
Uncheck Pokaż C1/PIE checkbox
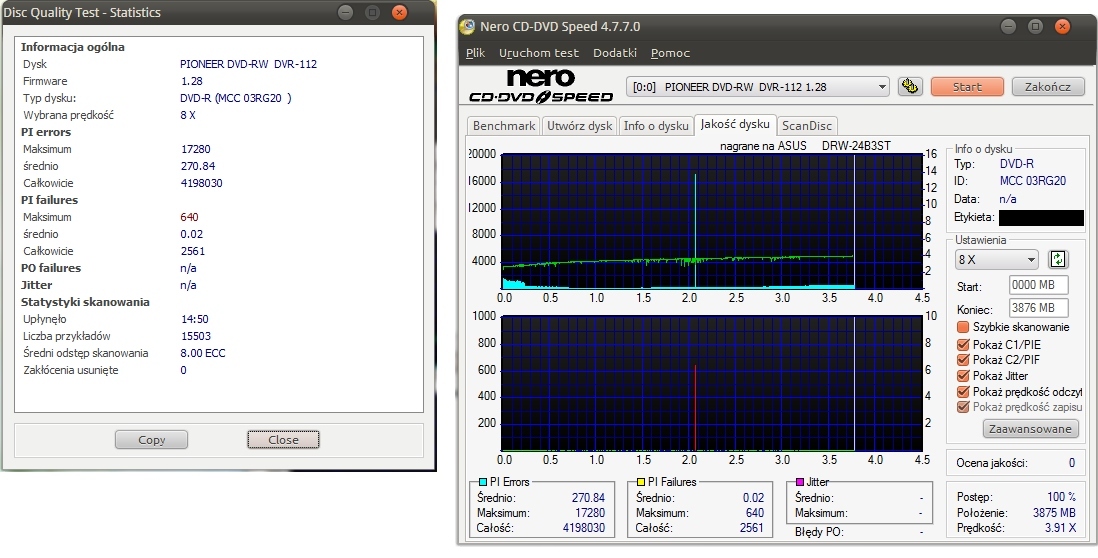[x=963, y=344]
